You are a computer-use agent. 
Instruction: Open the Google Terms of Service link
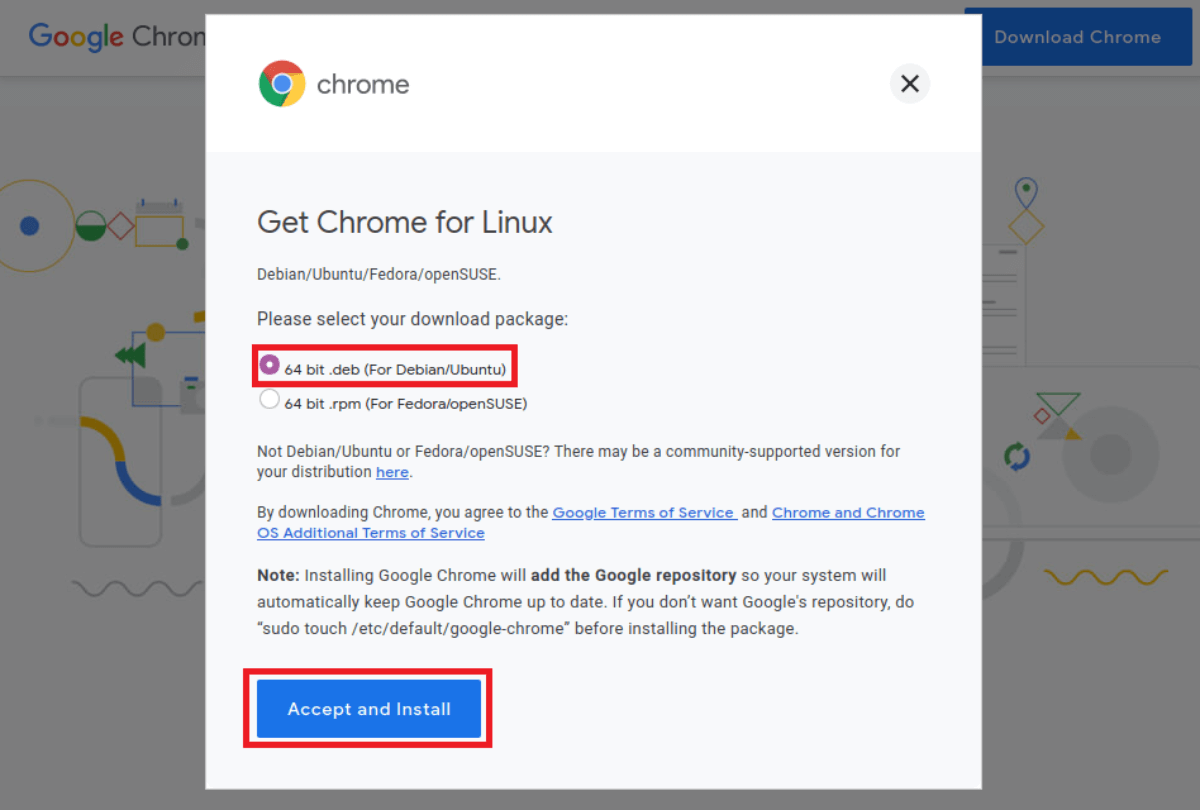(x=643, y=512)
